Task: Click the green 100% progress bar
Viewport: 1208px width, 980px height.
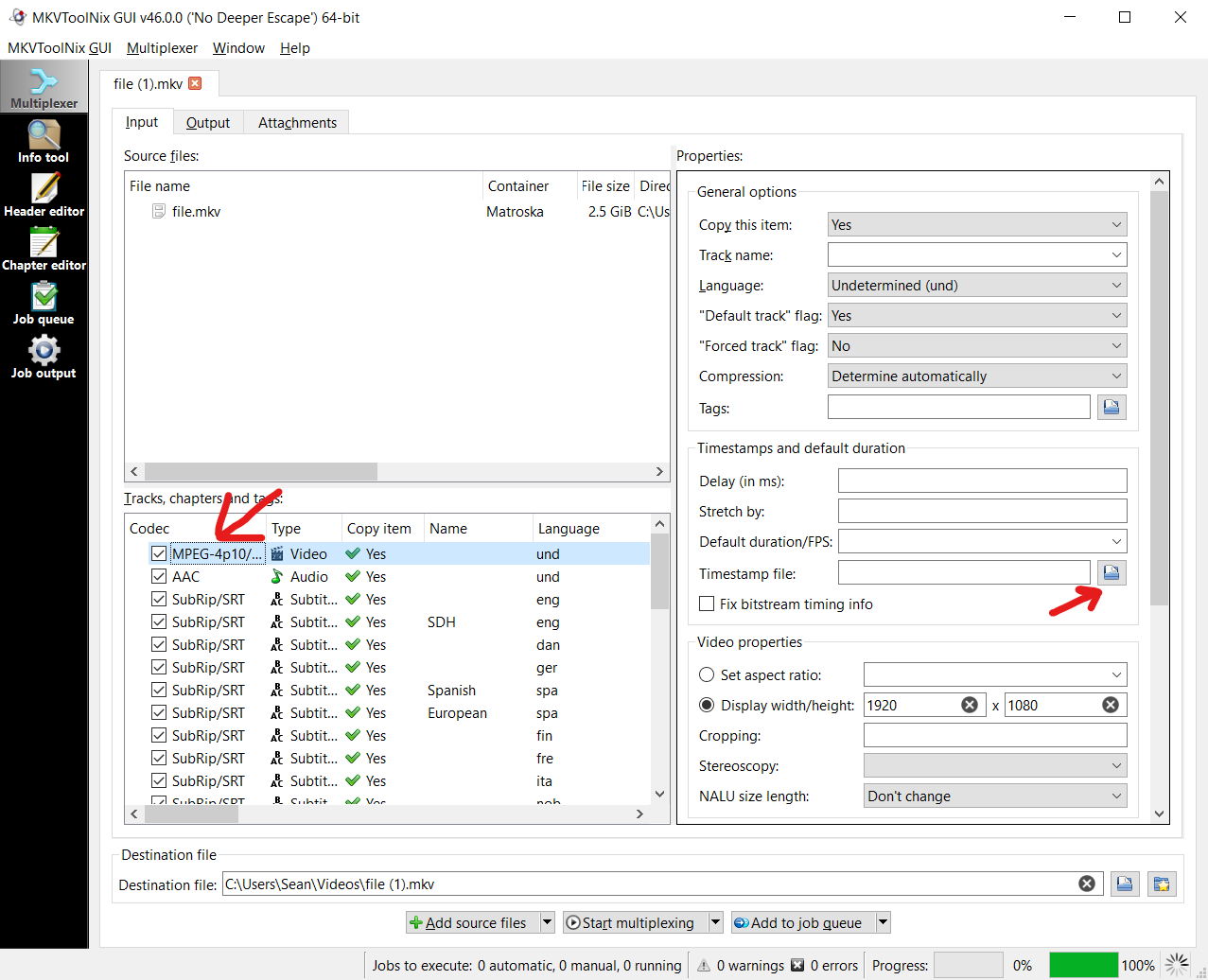Action: 1084,965
